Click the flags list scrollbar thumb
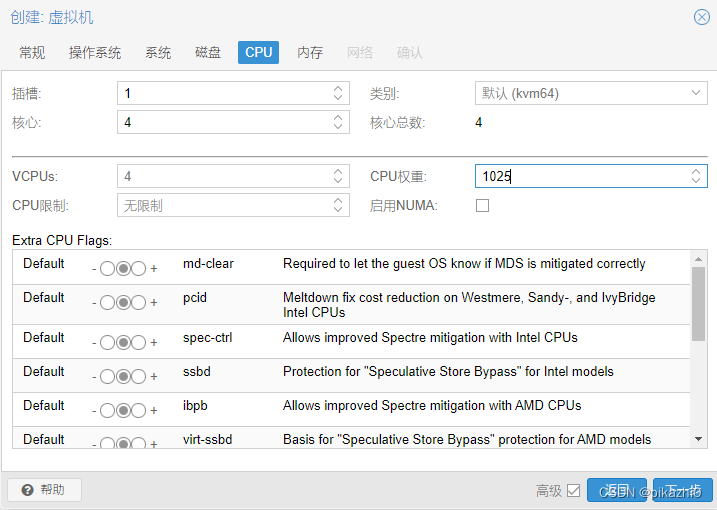717x510 pixels. tap(698, 304)
